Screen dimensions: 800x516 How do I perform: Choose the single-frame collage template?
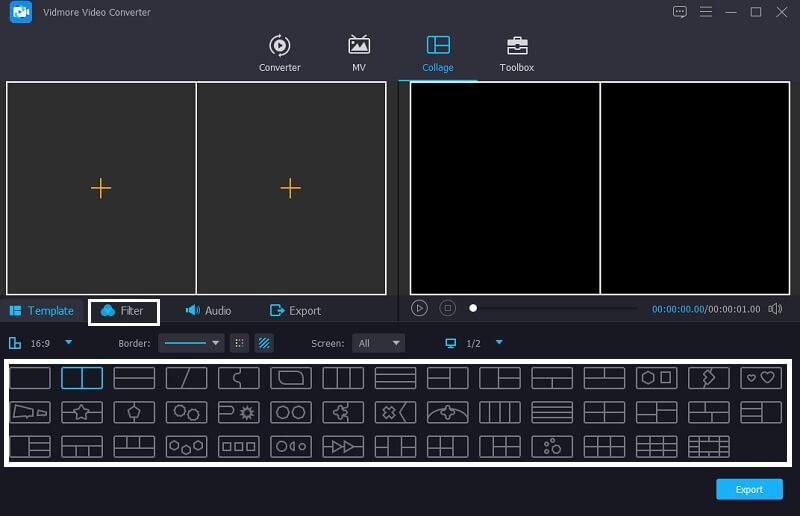click(30, 378)
